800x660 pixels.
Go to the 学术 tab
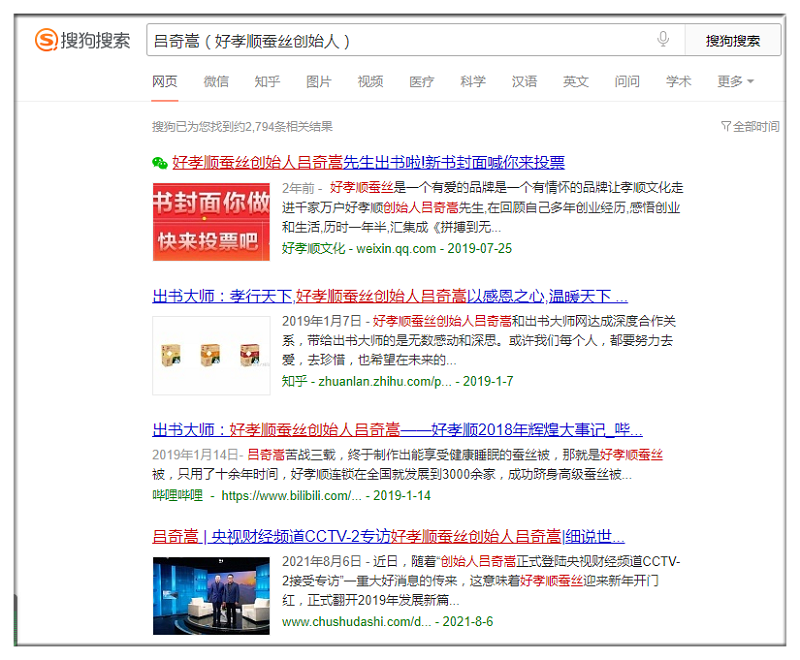point(678,81)
